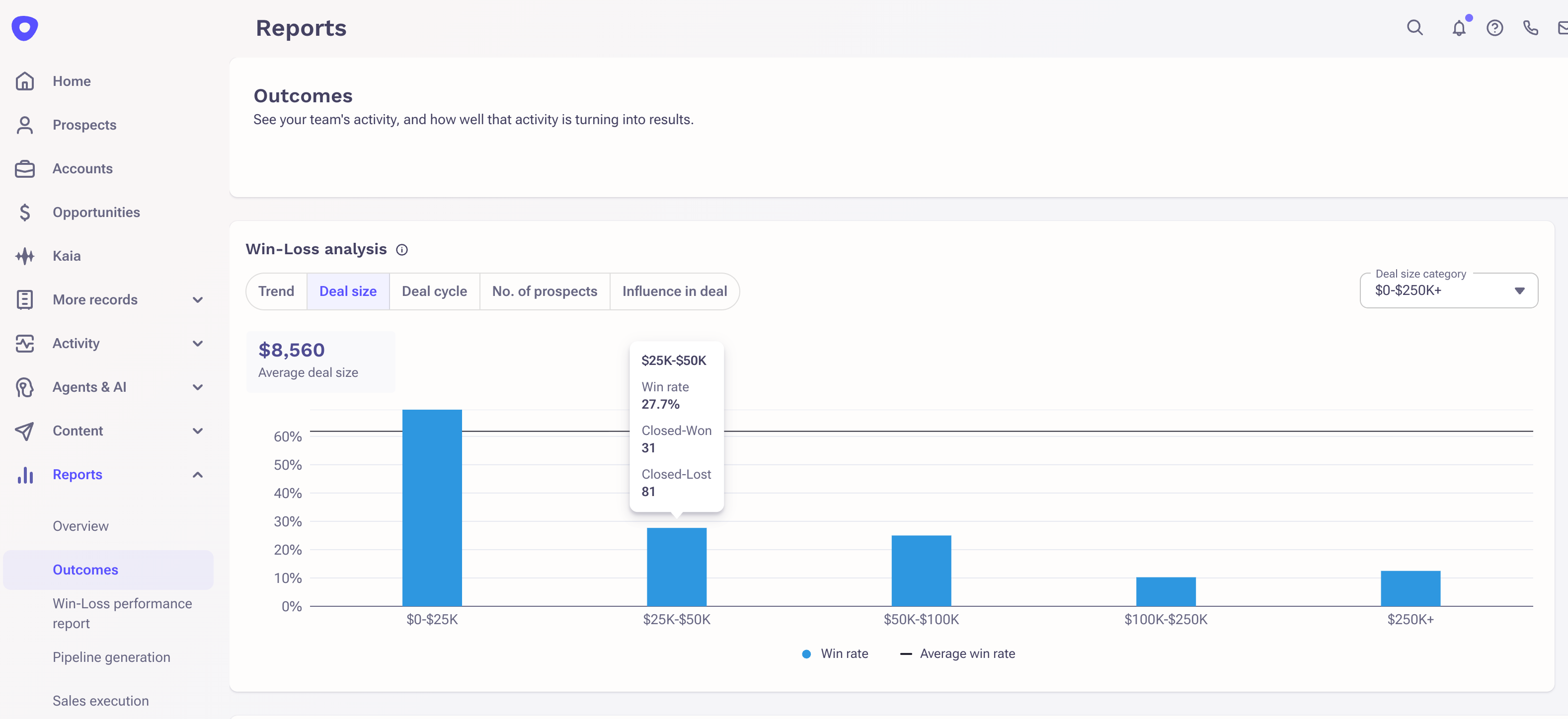Select the phone icon in top bar

[x=1530, y=28]
